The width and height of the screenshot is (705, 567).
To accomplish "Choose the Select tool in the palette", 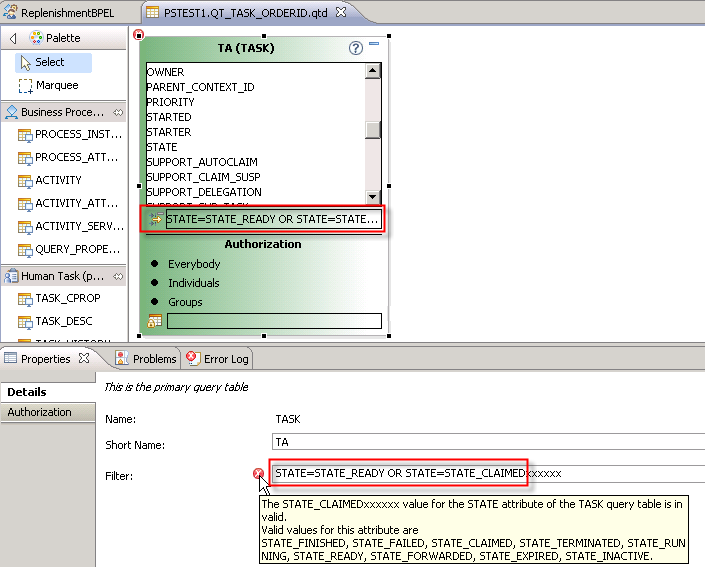I will click(54, 63).
